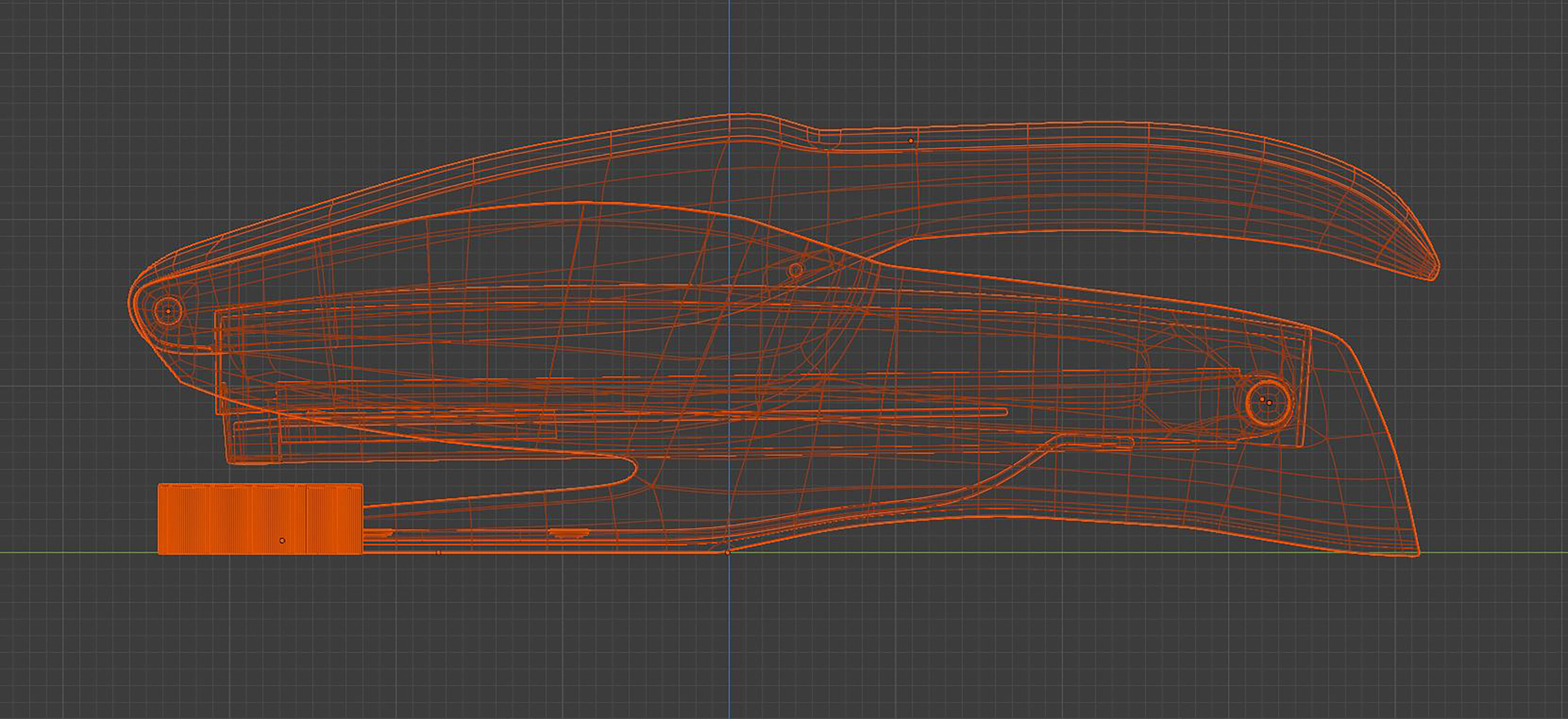Click the small circle near the upper arm center
The height and width of the screenshot is (719, 1568).
[x=796, y=269]
